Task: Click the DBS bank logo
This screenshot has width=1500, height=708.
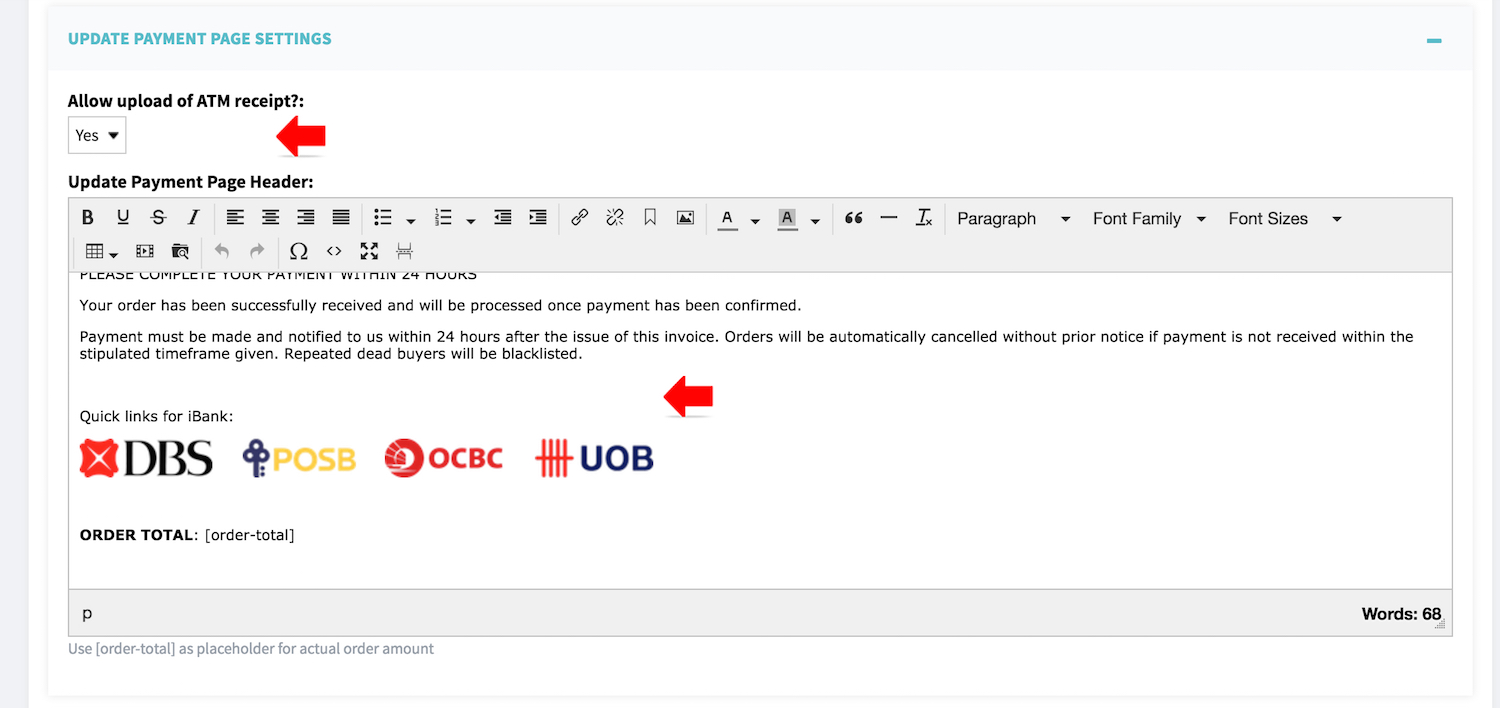Action: click(146, 458)
